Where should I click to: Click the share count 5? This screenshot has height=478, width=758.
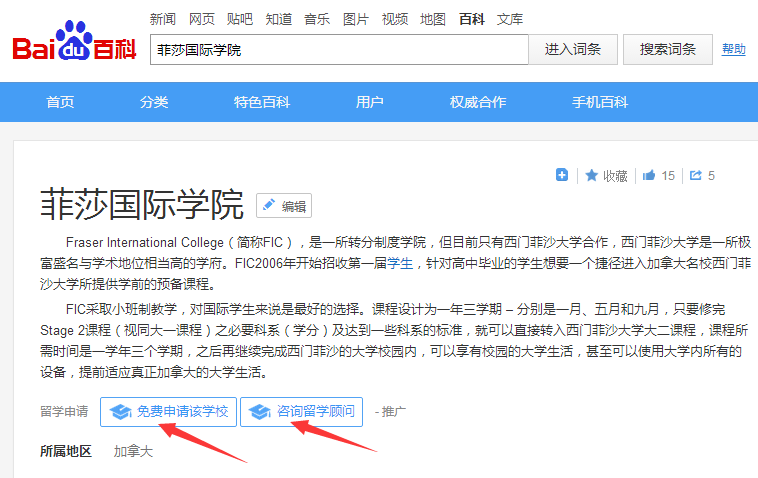coord(711,176)
